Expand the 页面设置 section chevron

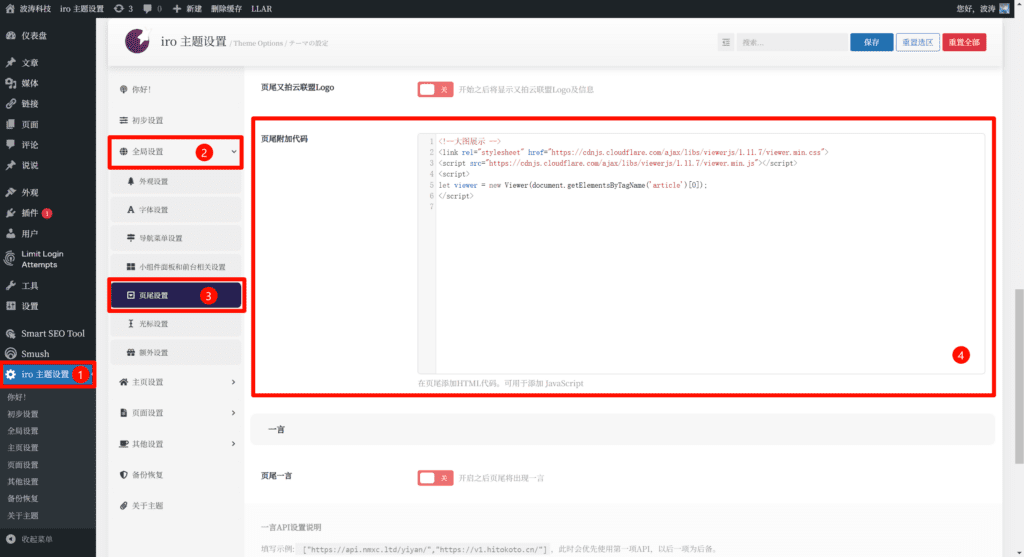tap(233, 413)
